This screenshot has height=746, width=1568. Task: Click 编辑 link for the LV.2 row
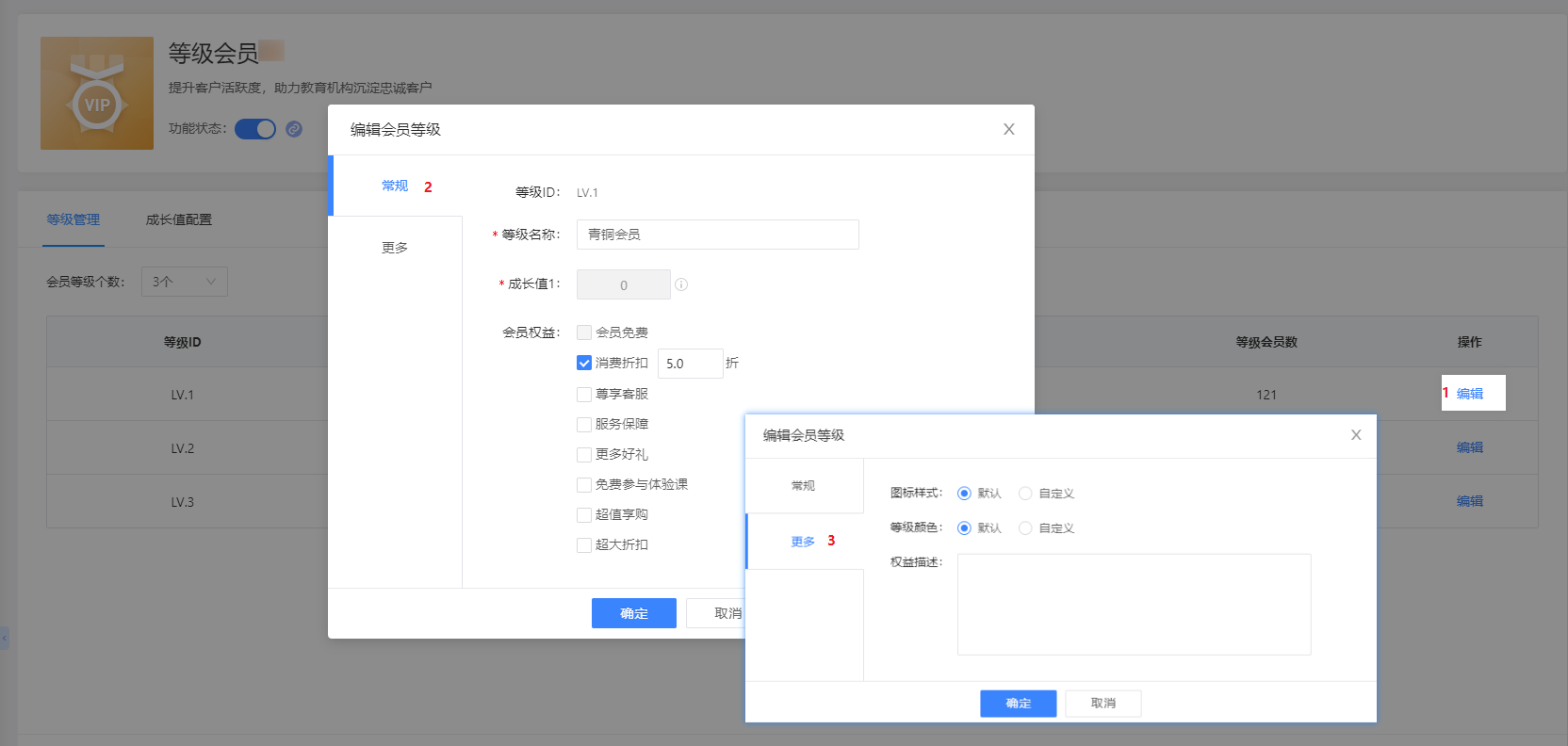pyautogui.click(x=1469, y=447)
